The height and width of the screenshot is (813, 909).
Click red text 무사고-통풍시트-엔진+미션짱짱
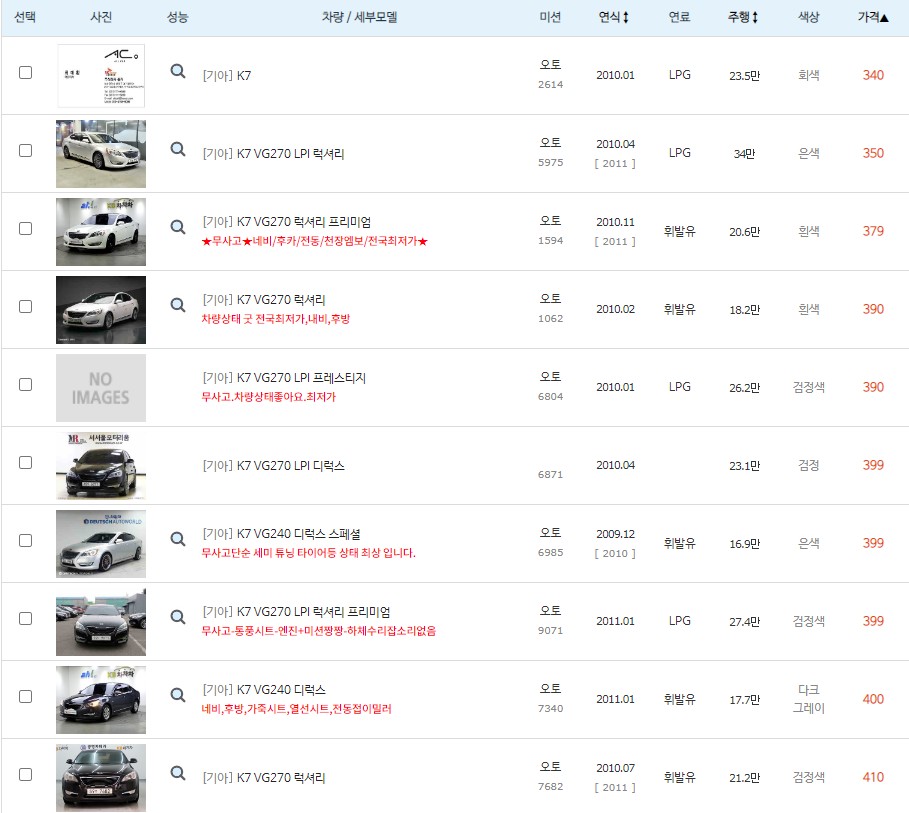click(319, 631)
